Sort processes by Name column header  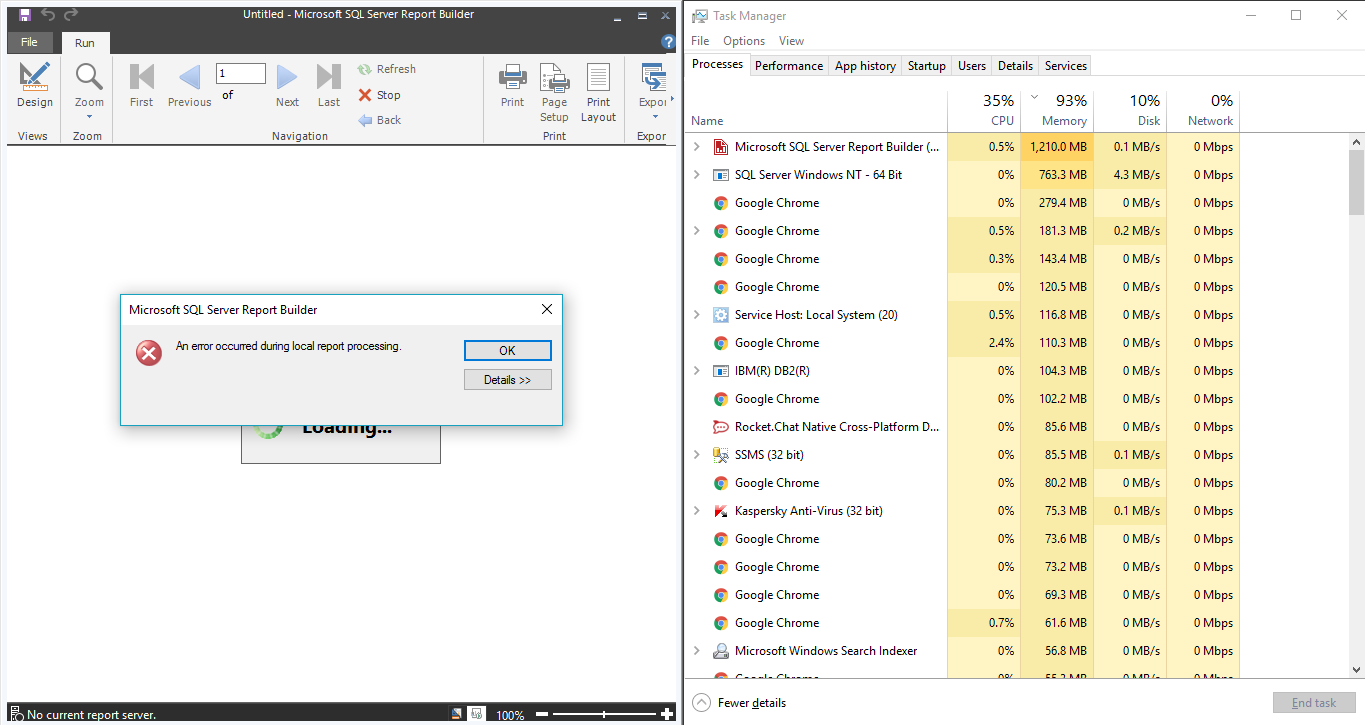click(817, 110)
